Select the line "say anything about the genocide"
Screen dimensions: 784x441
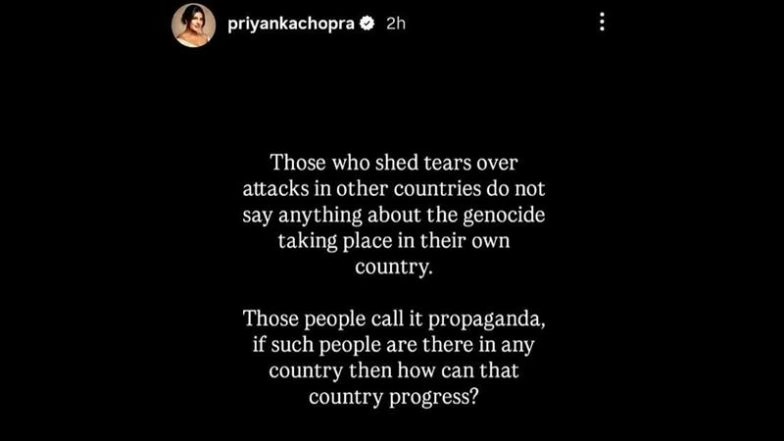(394, 216)
